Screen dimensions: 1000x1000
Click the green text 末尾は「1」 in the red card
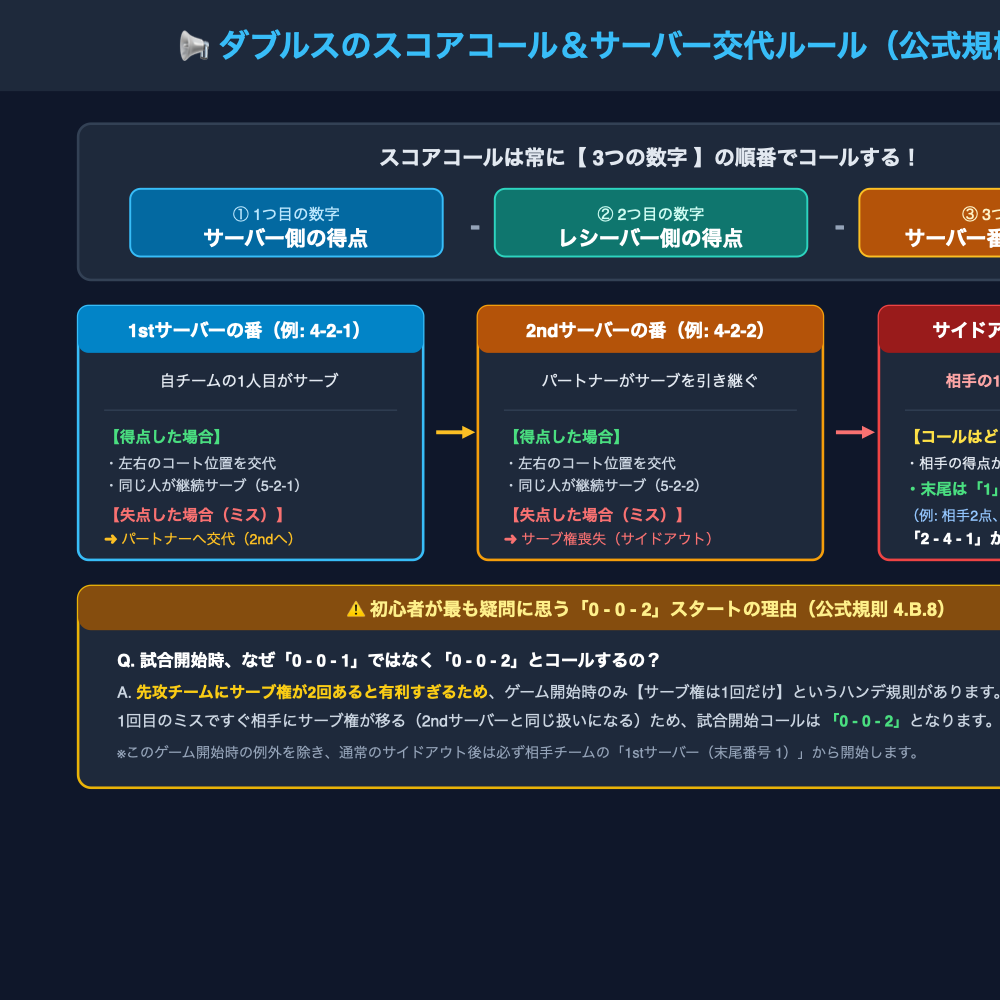[x=953, y=489]
